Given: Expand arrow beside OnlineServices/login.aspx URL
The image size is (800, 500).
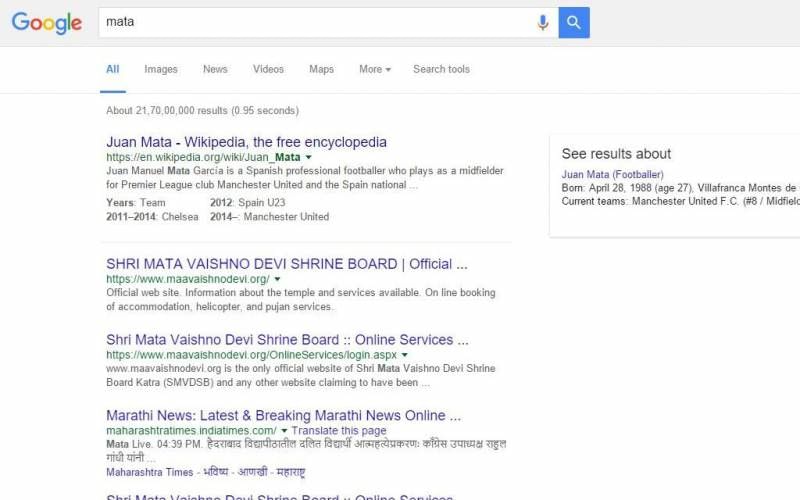Looking at the screenshot, I should pyautogui.click(x=405, y=355).
